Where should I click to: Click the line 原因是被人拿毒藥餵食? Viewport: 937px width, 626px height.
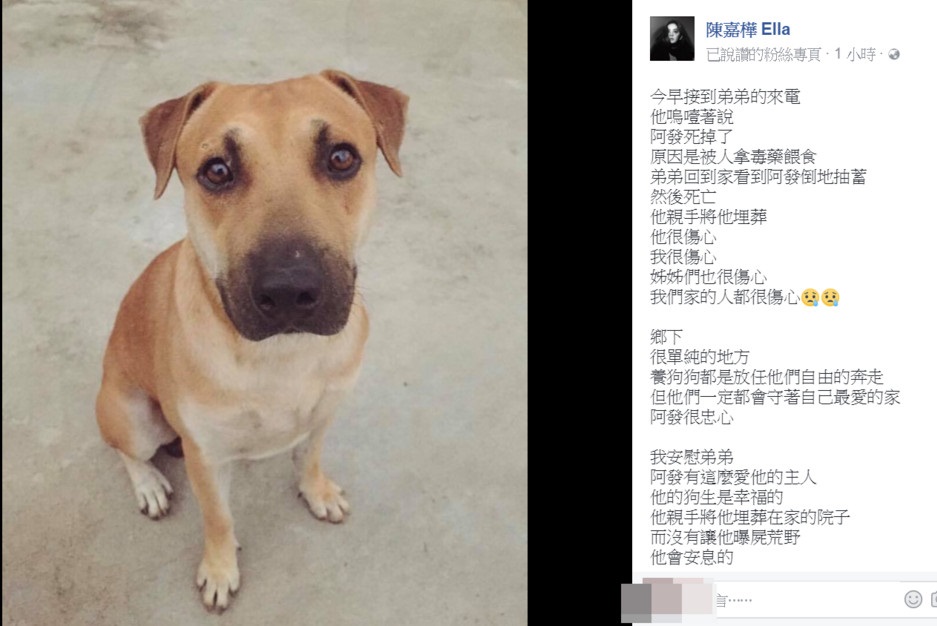[733, 157]
